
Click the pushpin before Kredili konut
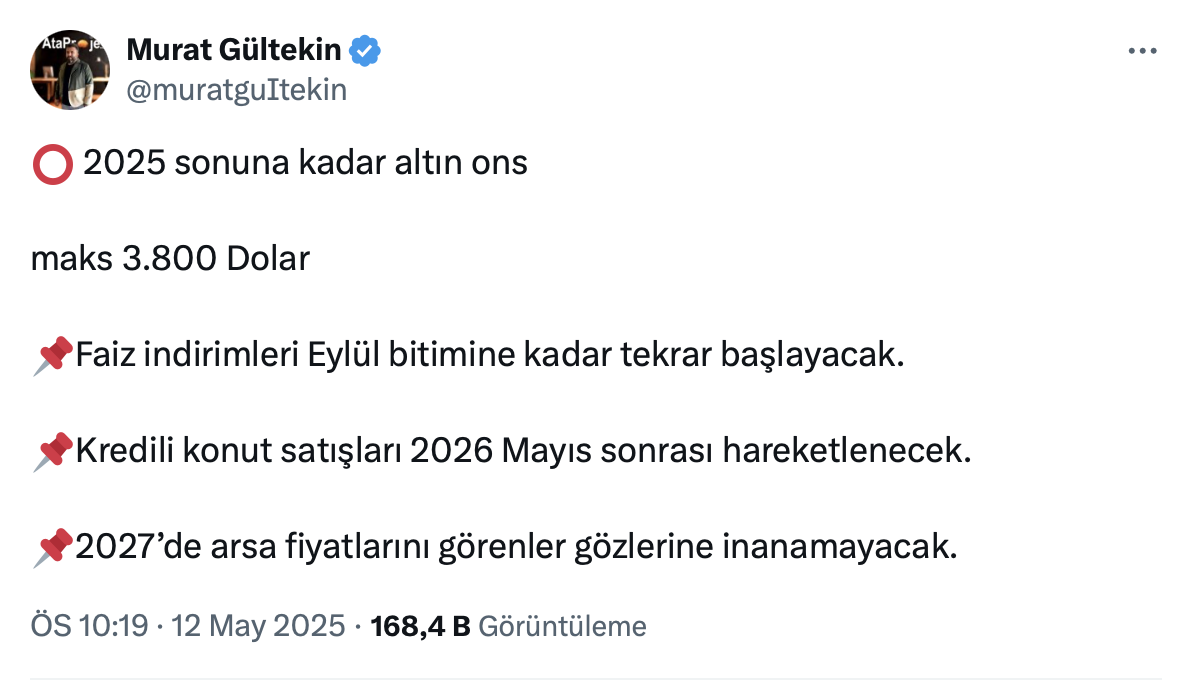(x=53, y=453)
